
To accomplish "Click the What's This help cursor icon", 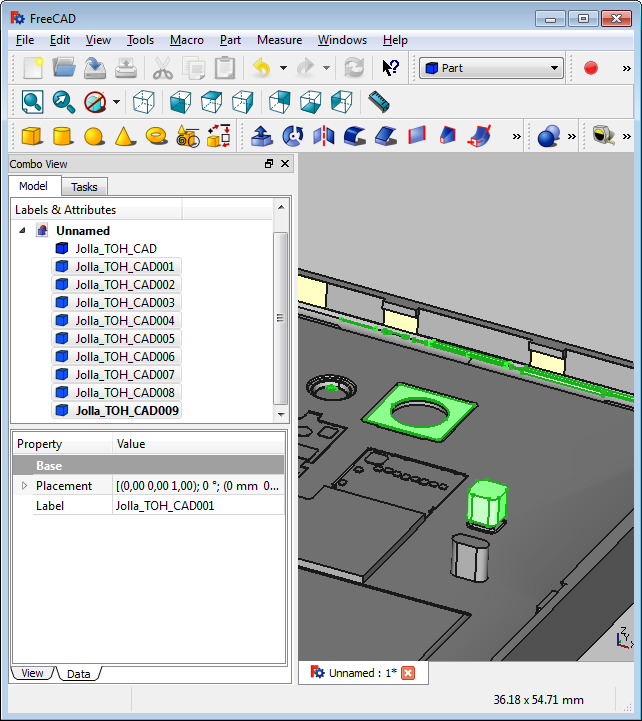I will (390, 68).
